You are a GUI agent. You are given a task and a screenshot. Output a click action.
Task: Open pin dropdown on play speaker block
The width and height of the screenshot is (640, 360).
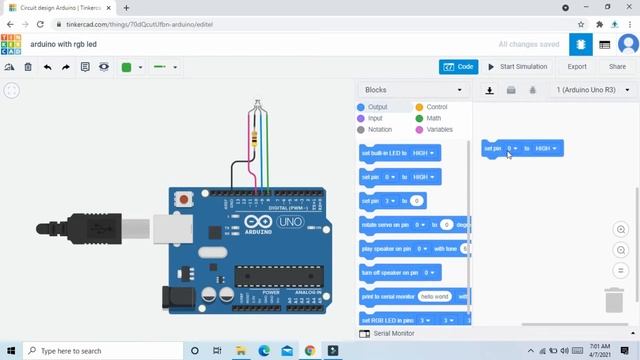[422, 249]
